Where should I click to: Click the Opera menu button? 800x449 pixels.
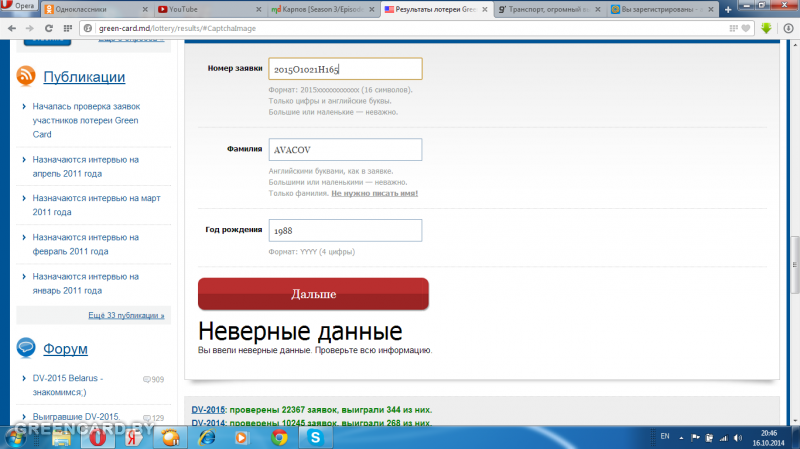(x=18, y=6)
